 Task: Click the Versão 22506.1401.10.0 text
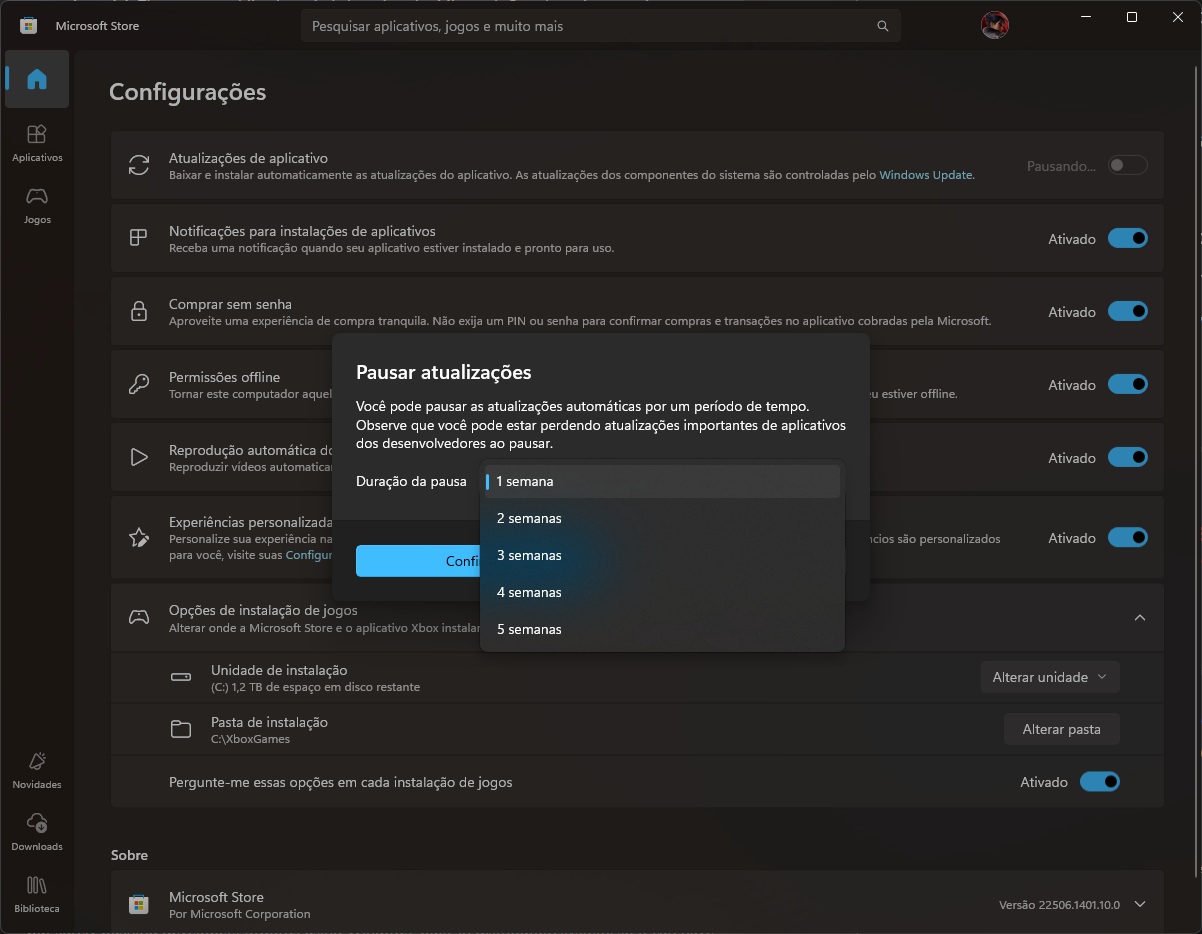[1060, 904]
